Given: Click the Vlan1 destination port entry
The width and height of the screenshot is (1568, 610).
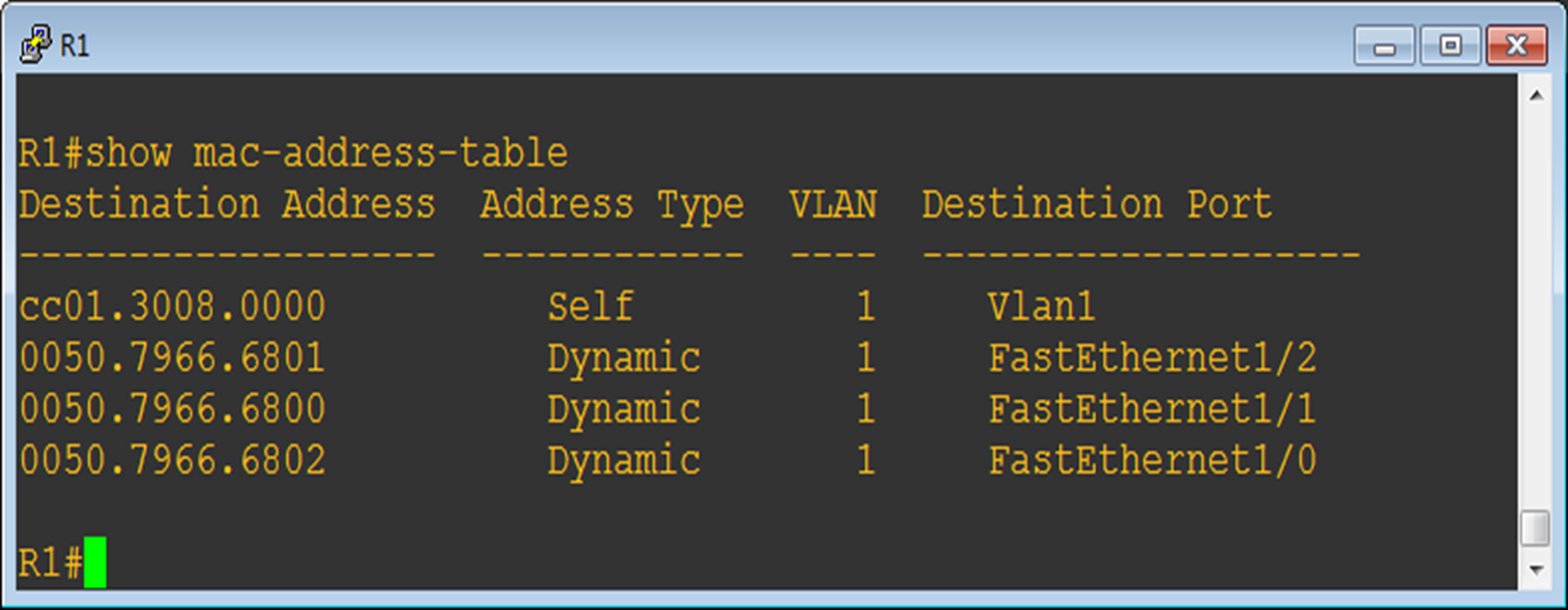Looking at the screenshot, I should pyautogui.click(x=1041, y=307).
